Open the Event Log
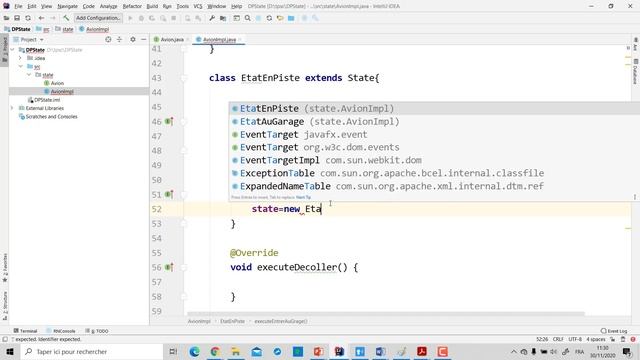 click(614, 331)
